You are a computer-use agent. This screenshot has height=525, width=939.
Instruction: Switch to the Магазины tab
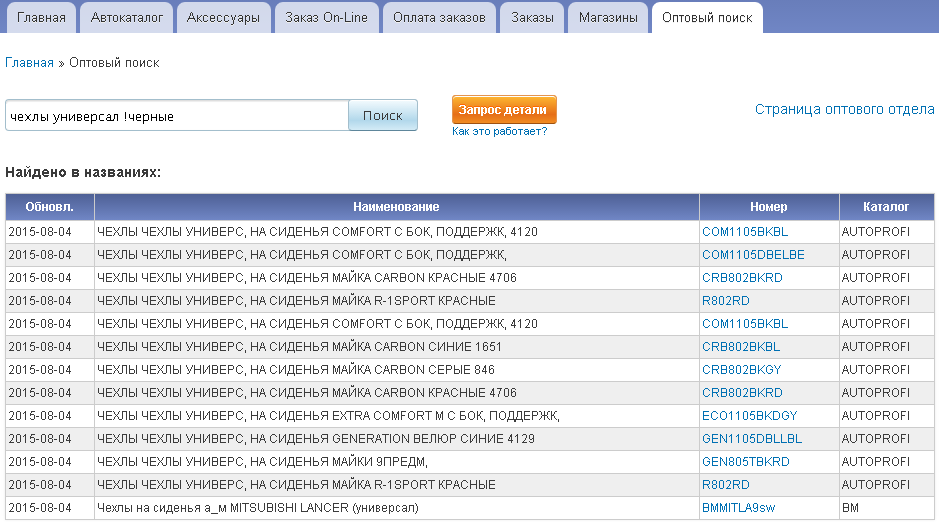point(608,17)
